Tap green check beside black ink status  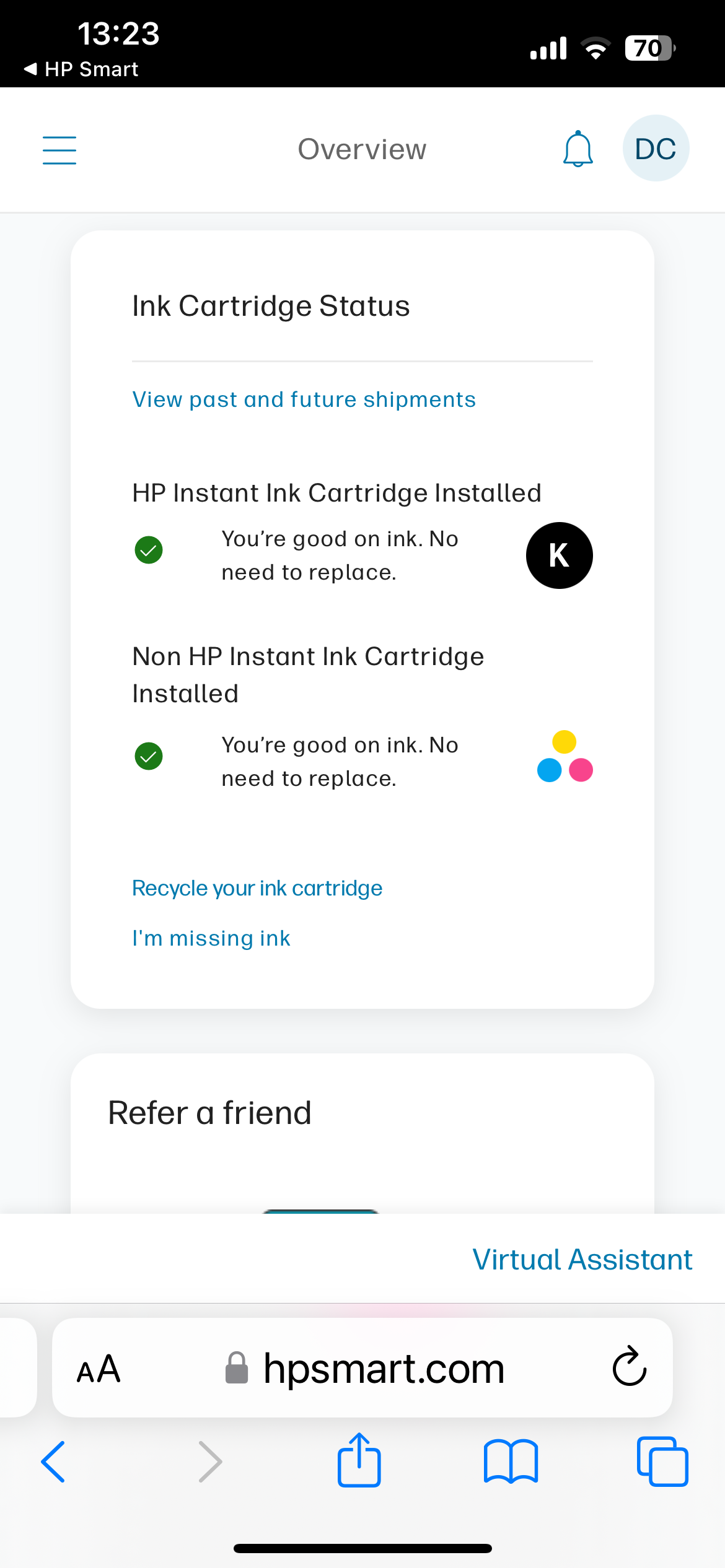(149, 550)
